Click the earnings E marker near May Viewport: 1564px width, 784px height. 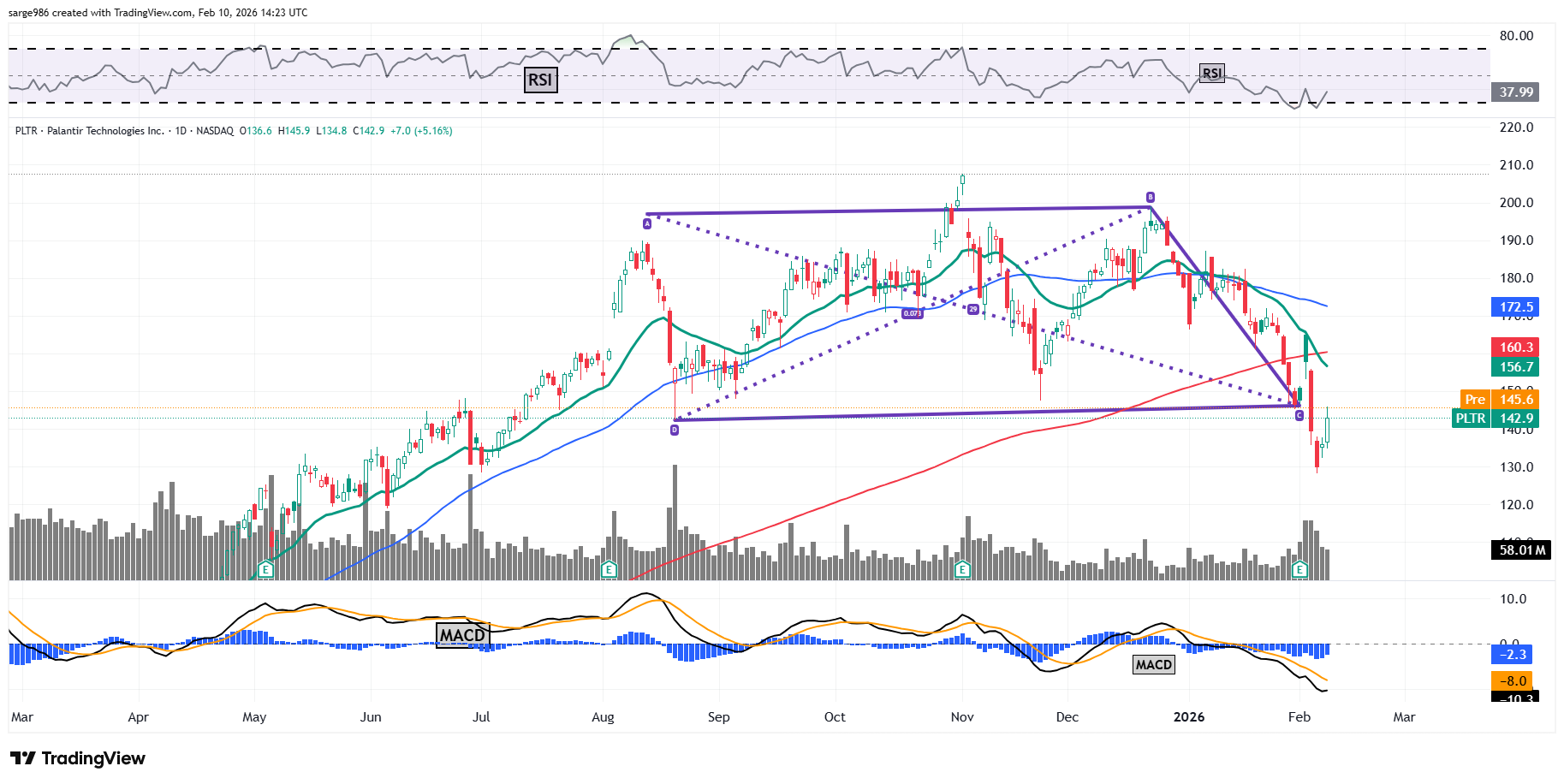pos(266,569)
